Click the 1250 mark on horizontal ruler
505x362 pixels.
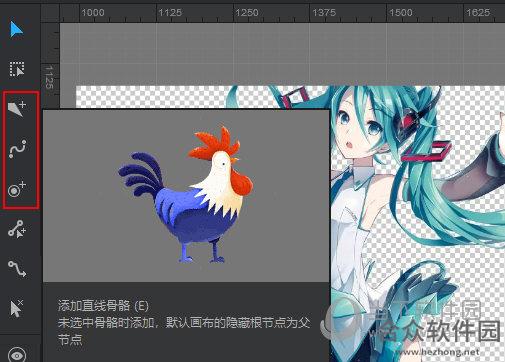247,13
